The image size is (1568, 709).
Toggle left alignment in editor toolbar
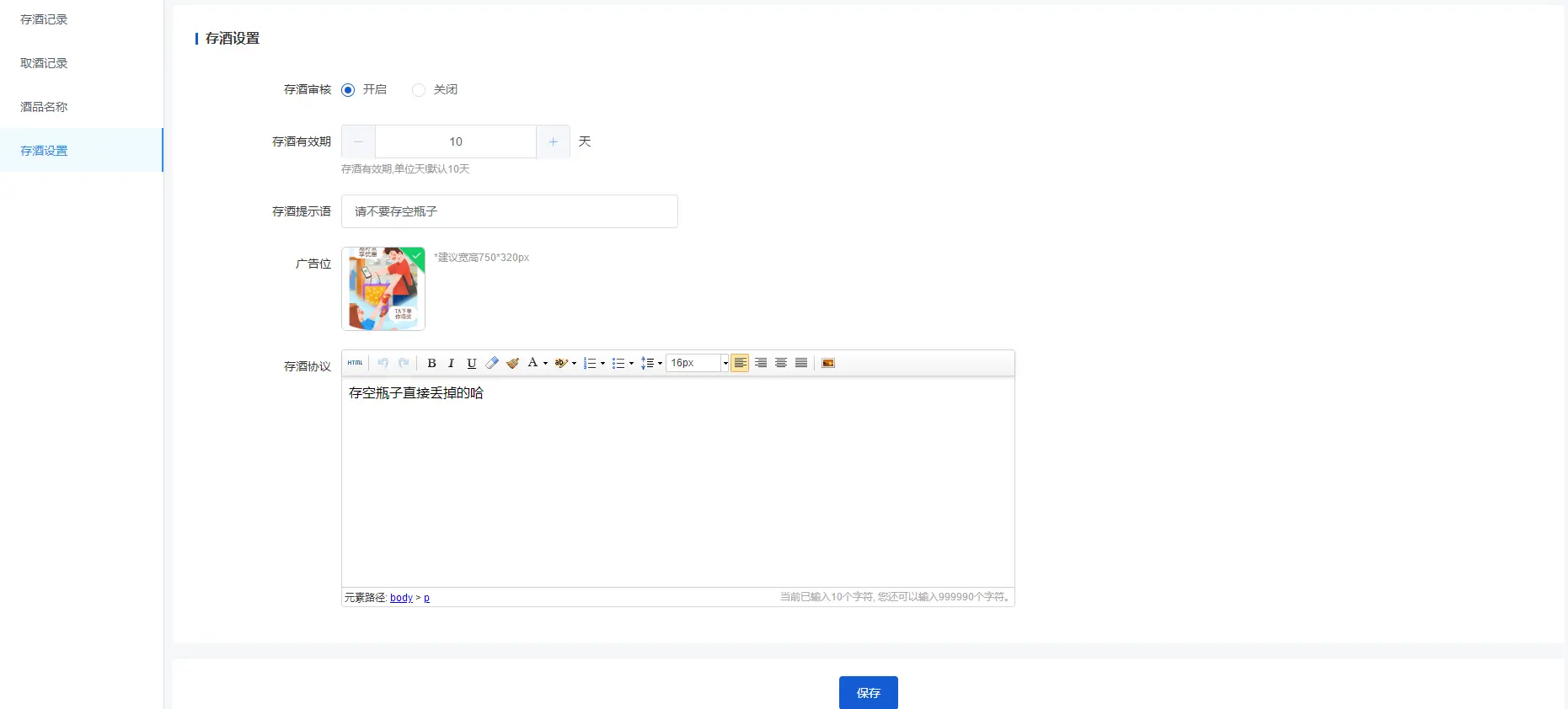(x=740, y=363)
